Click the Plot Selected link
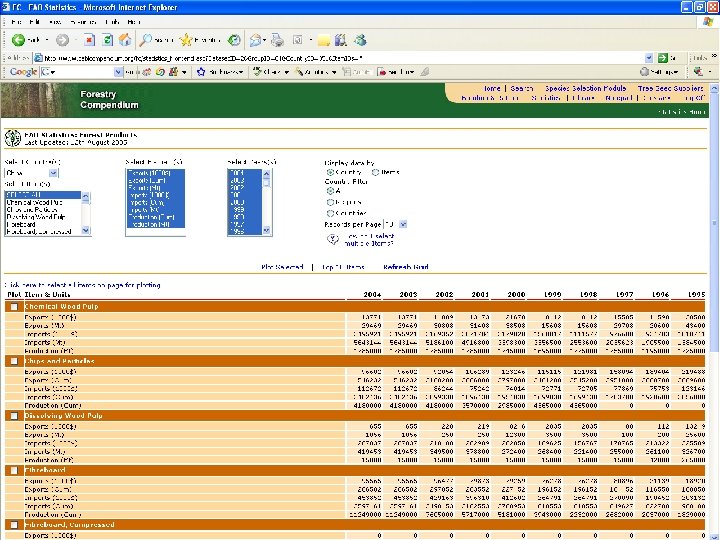The height and width of the screenshot is (540, 720). [281, 267]
